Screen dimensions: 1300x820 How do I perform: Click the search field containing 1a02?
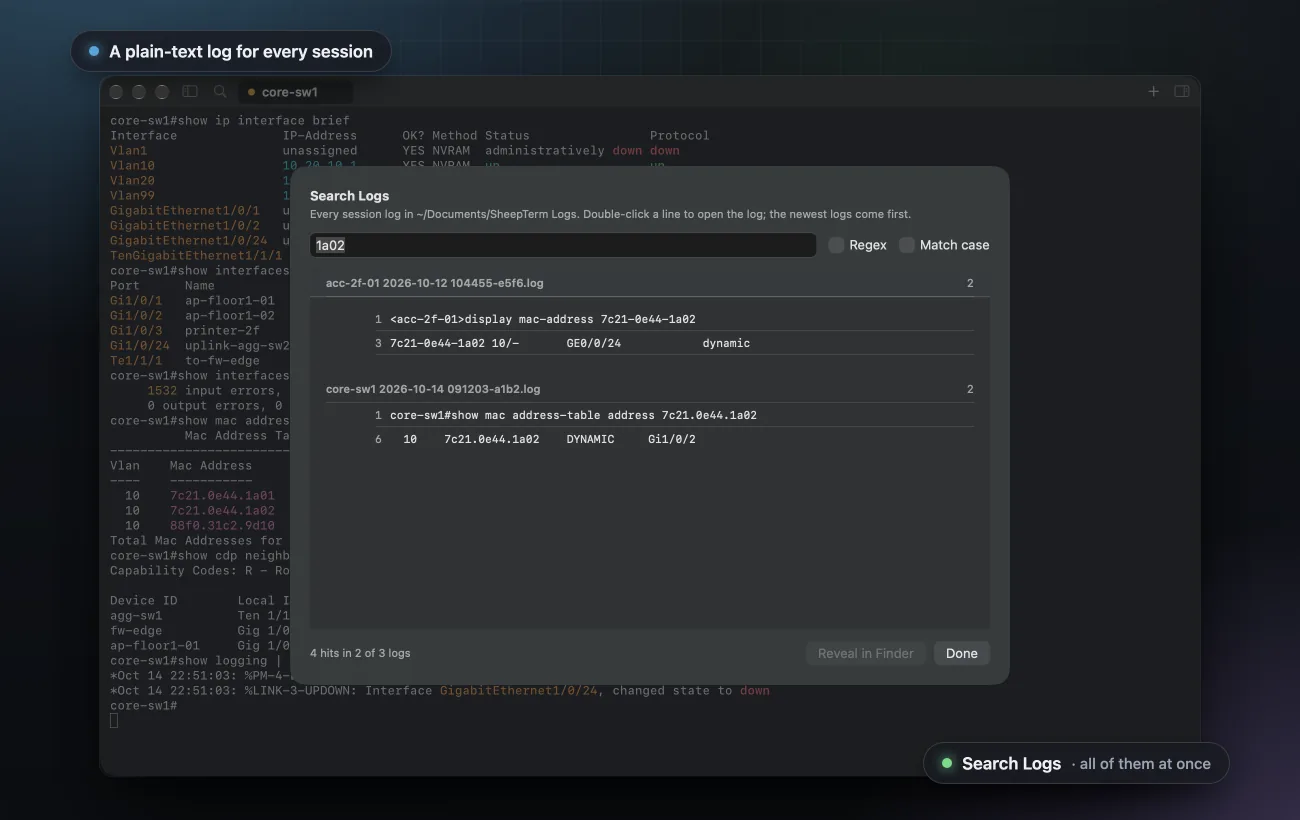[563, 245]
